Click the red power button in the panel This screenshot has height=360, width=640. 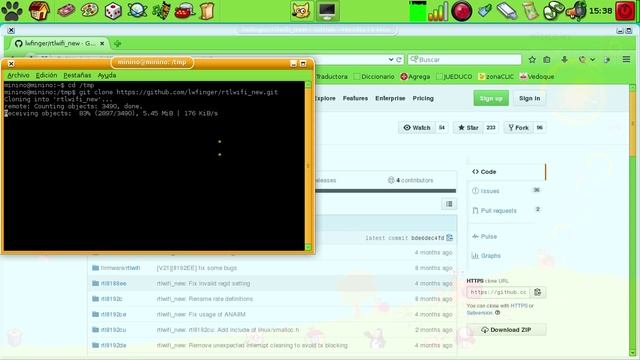click(625, 11)
